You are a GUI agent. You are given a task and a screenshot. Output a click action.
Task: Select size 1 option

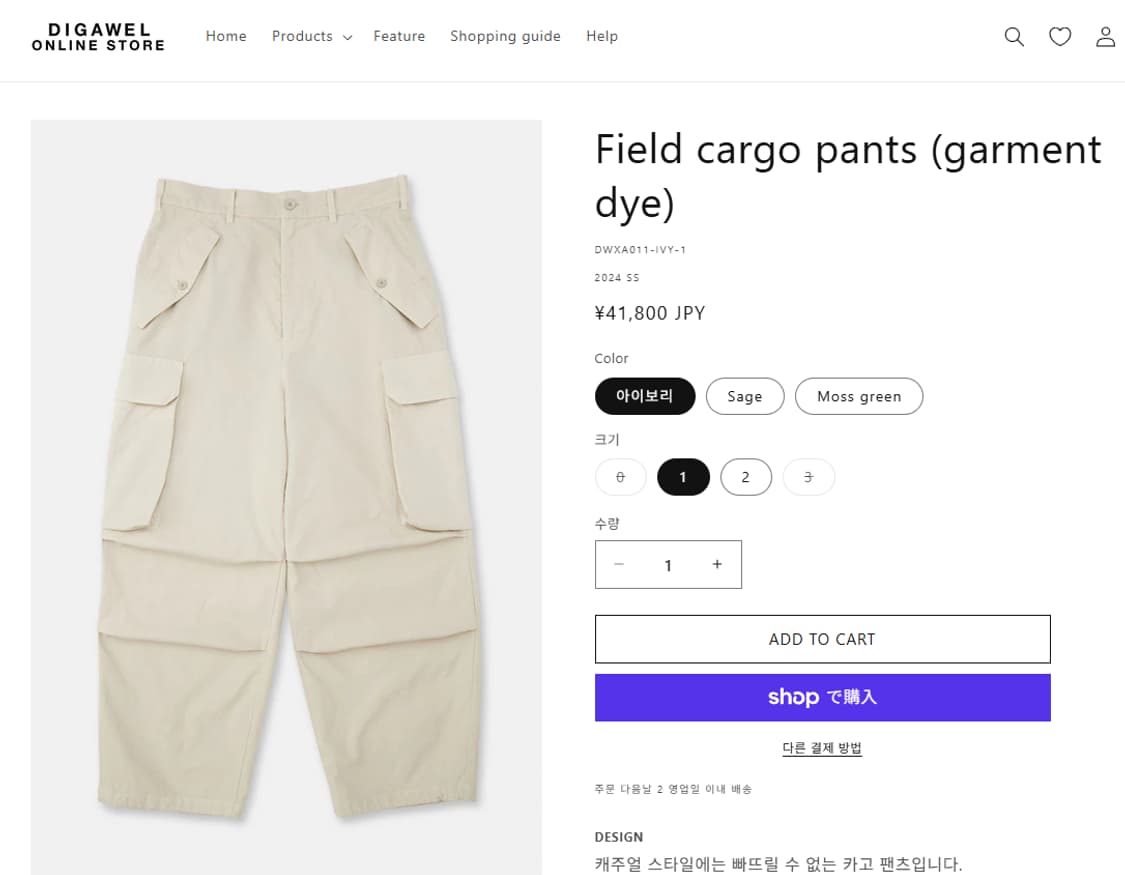tap(683, 477)
